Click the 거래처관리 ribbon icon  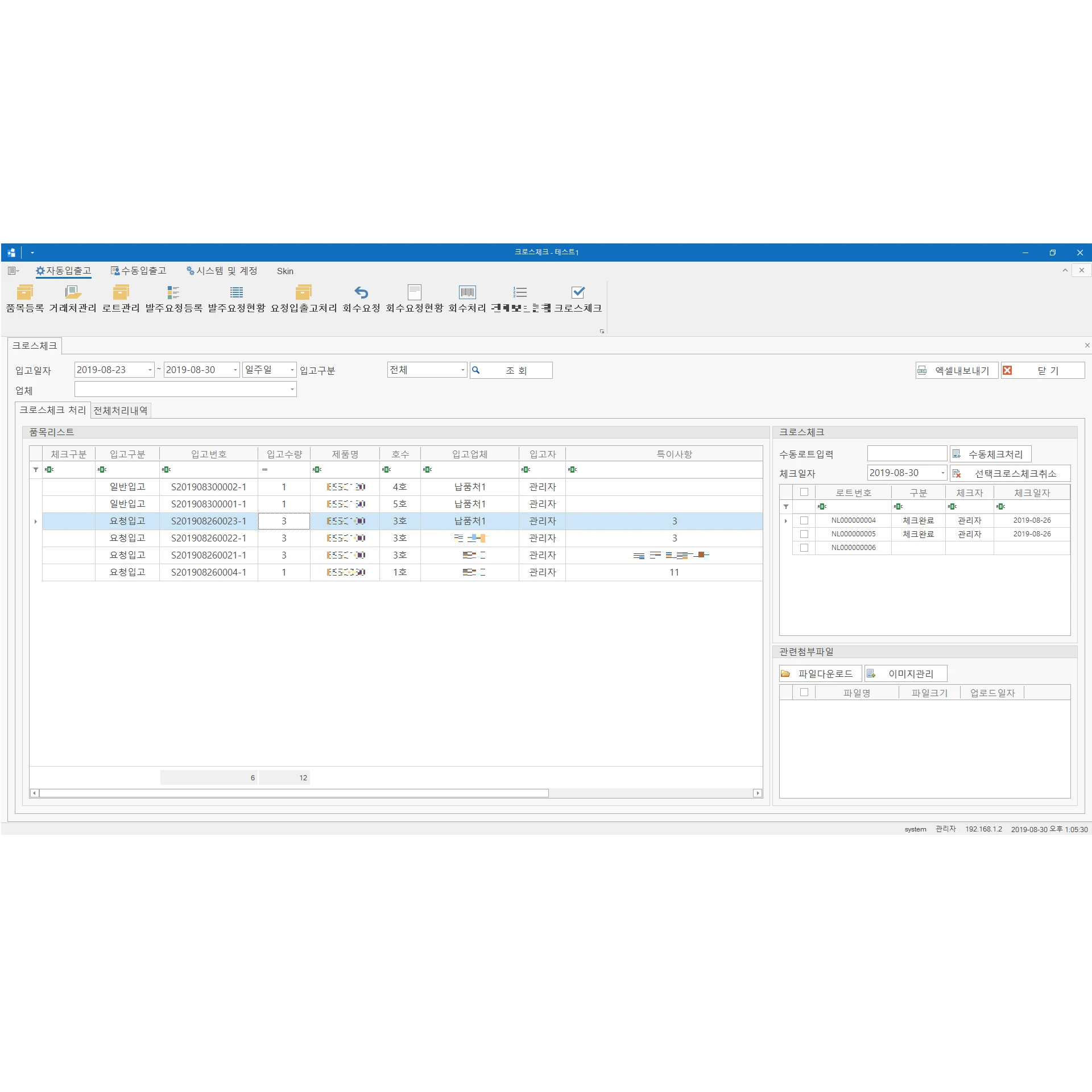pos(72,293)
